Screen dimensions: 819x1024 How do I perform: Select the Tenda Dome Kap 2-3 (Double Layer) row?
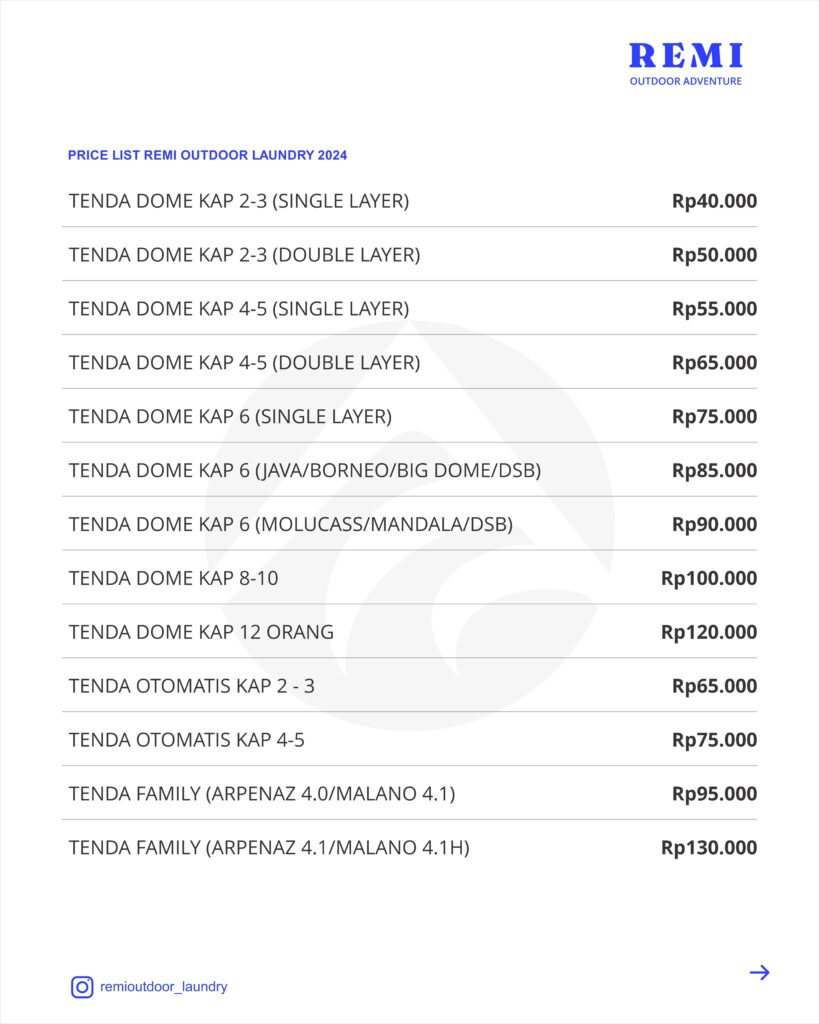pyautogui.click(x=410, y=255)
